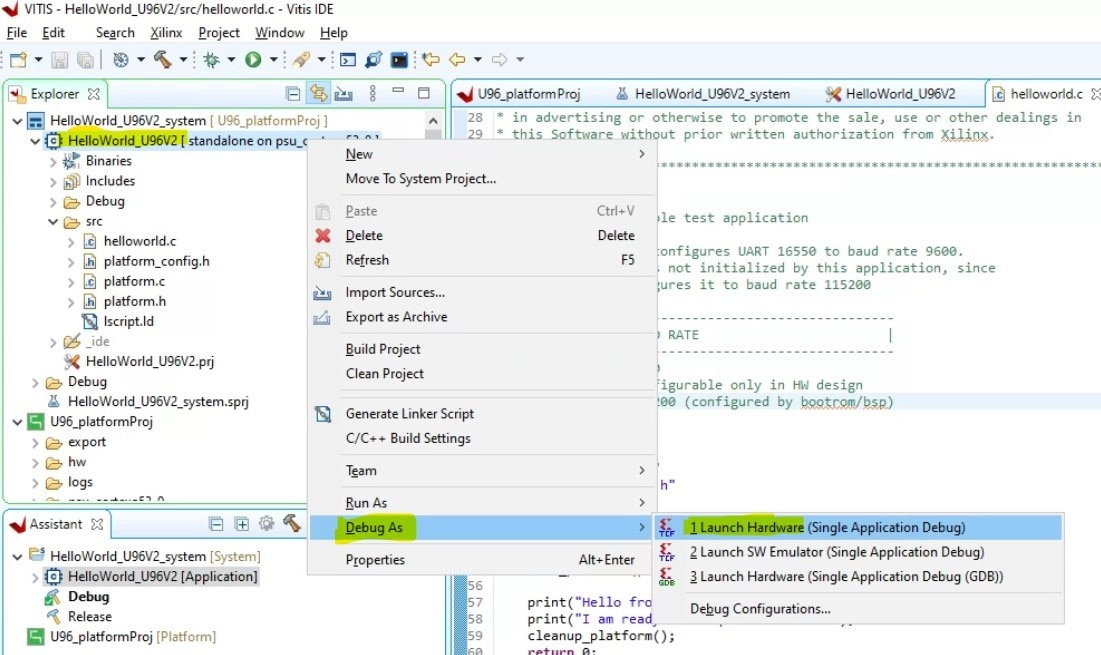Click the Expand All icon in Assistant panel
The image size is (1101, 655).
(241, 524)
